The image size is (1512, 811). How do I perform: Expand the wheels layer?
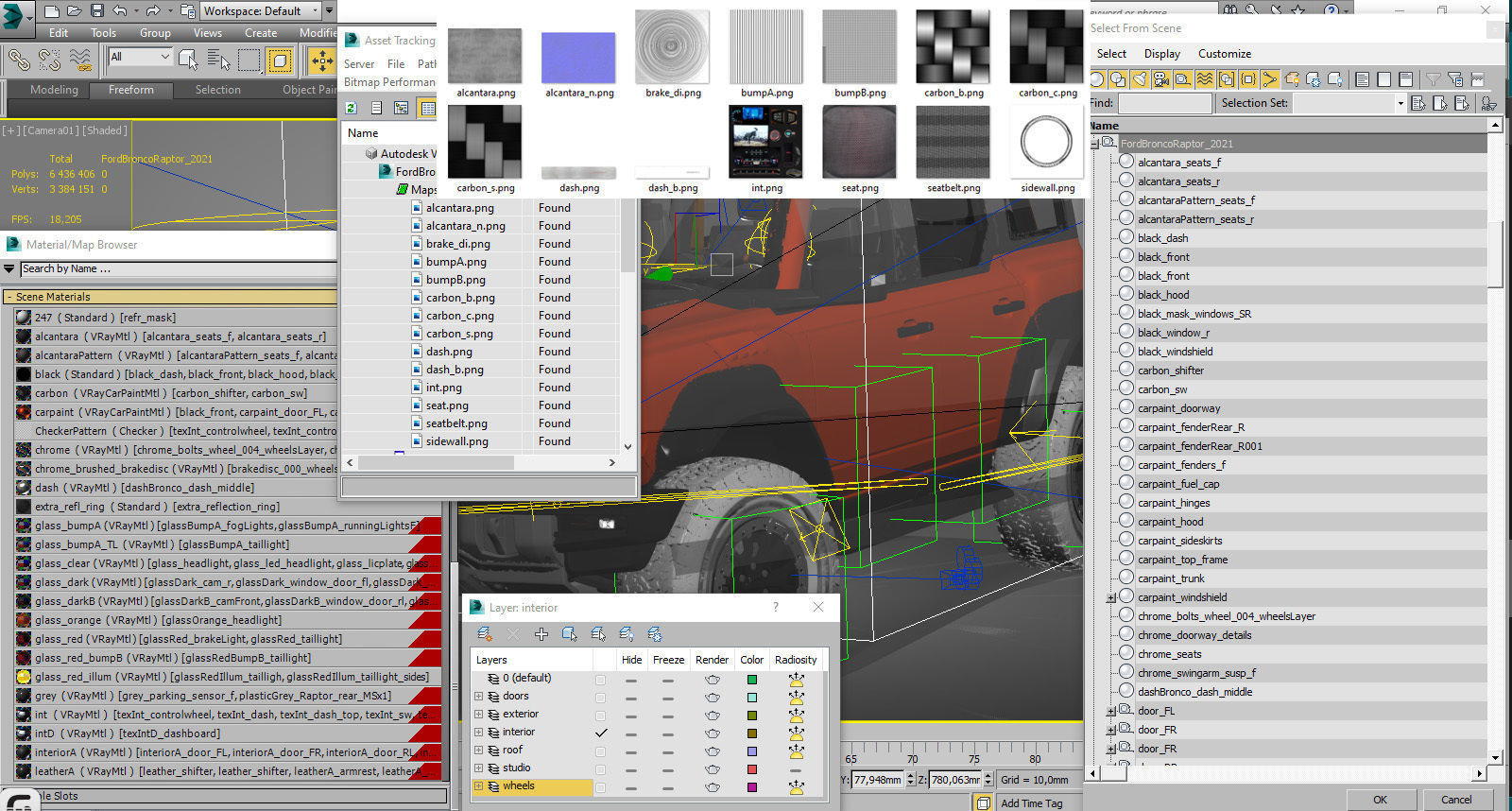pos(479,786)
